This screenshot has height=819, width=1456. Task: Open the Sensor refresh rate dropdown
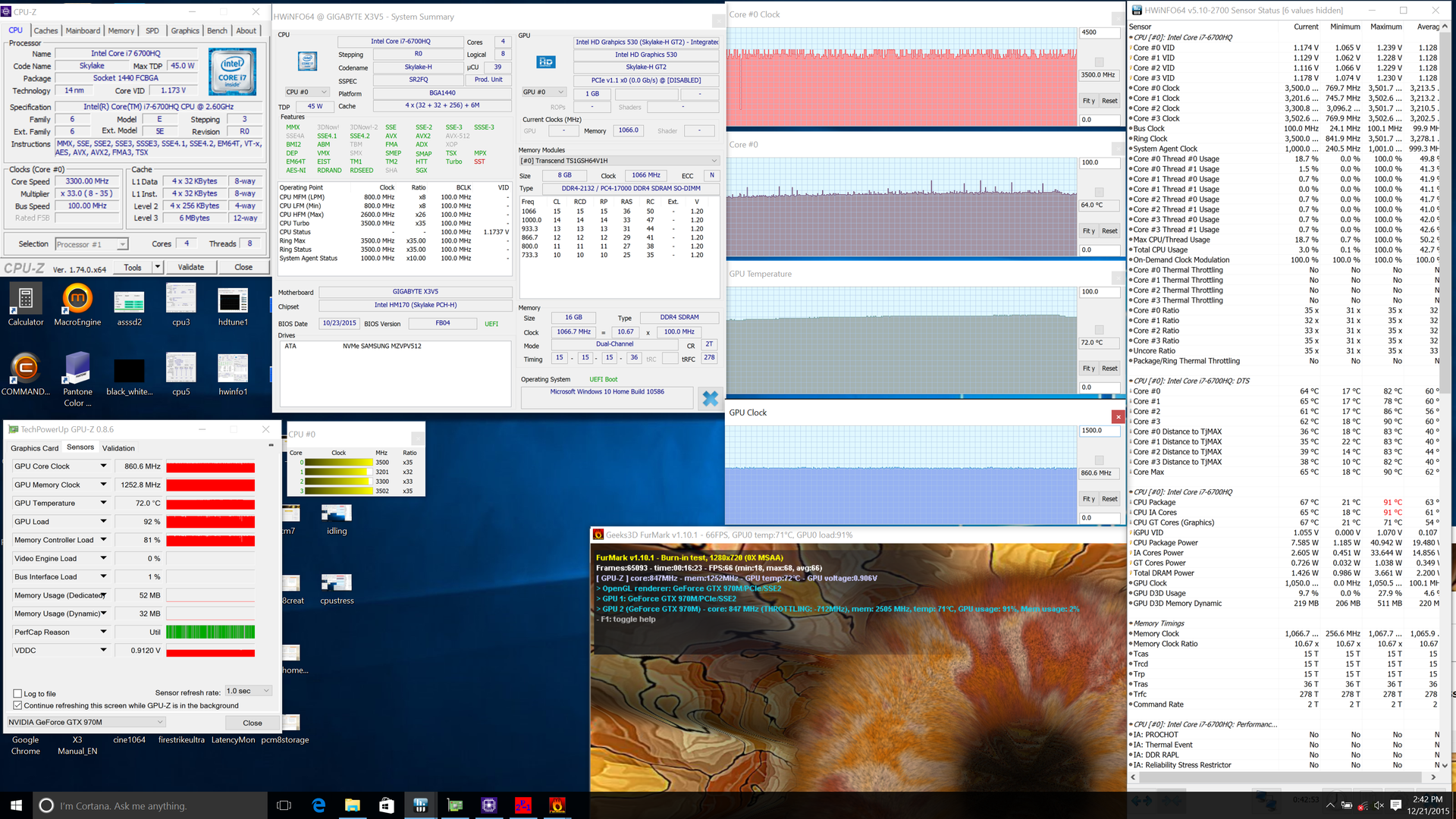(247, 692)
